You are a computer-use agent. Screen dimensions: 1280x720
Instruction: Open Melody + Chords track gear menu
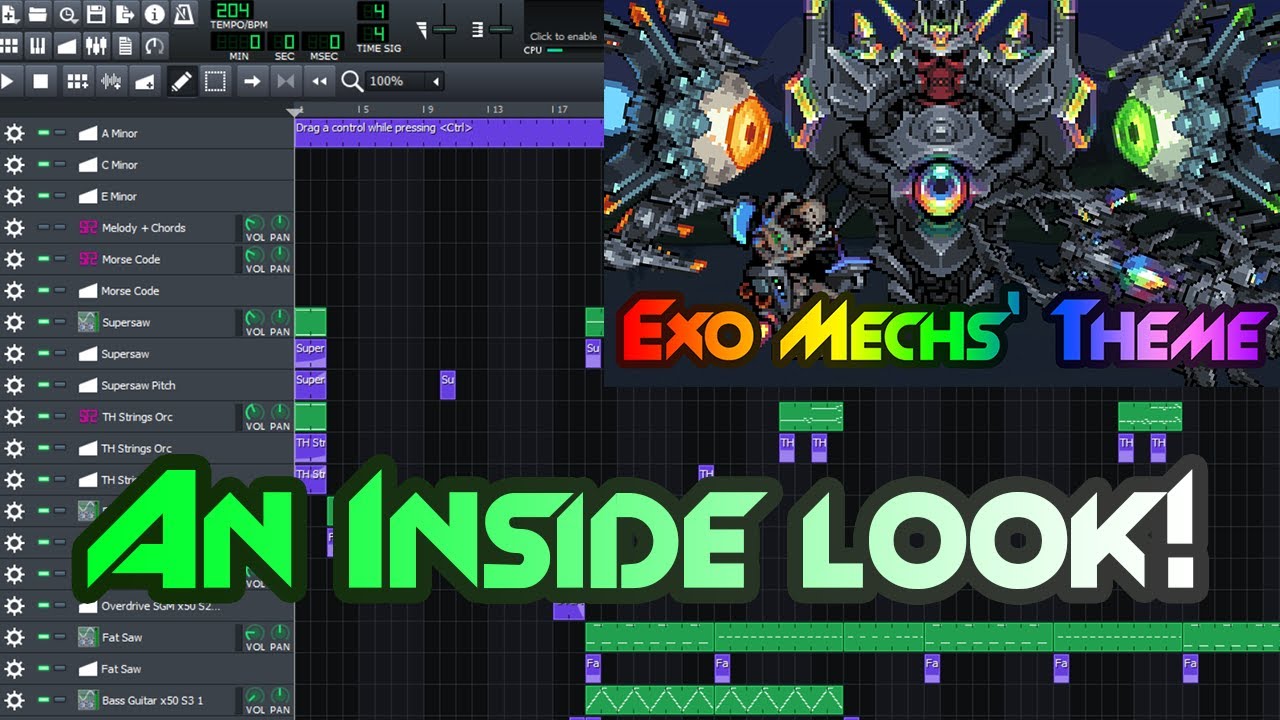14,228
